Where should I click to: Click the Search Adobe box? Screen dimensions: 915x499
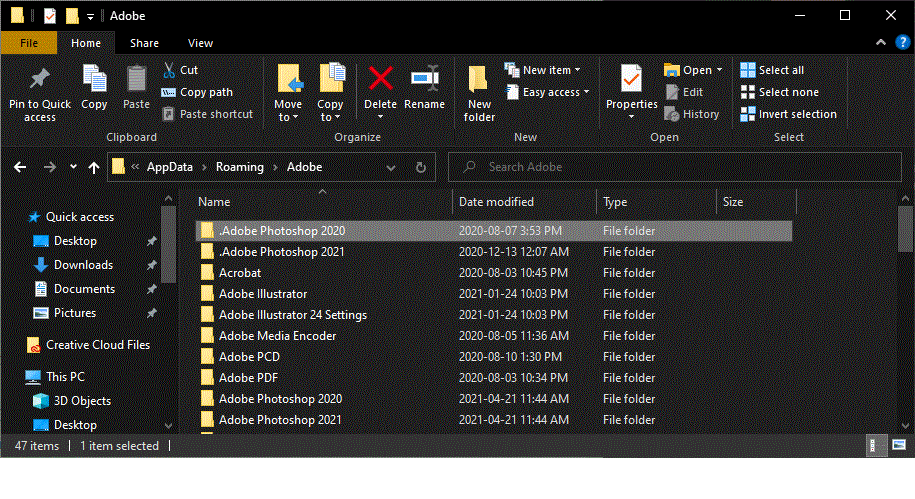coord(675,167)
